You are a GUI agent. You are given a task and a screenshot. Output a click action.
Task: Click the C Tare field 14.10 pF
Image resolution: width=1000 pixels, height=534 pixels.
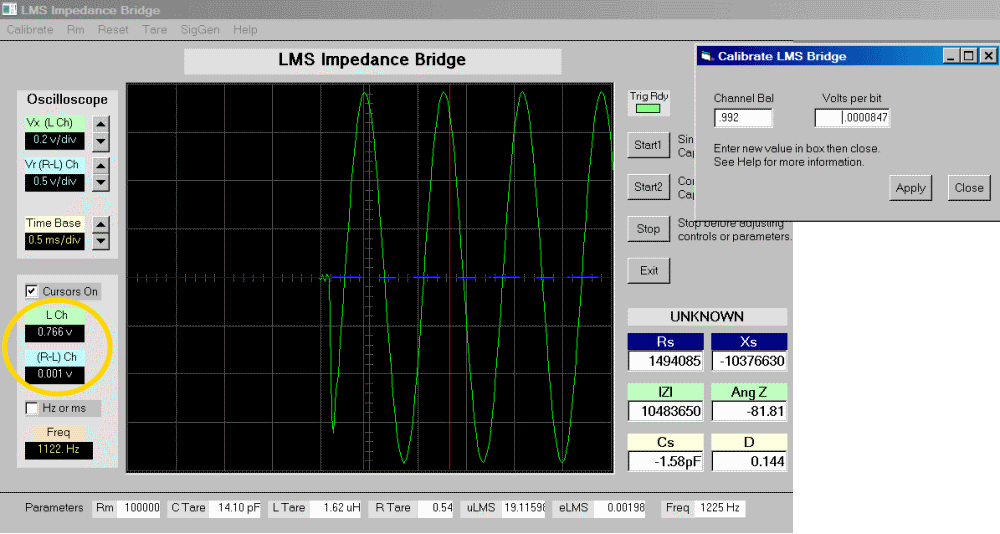[235, 508]
